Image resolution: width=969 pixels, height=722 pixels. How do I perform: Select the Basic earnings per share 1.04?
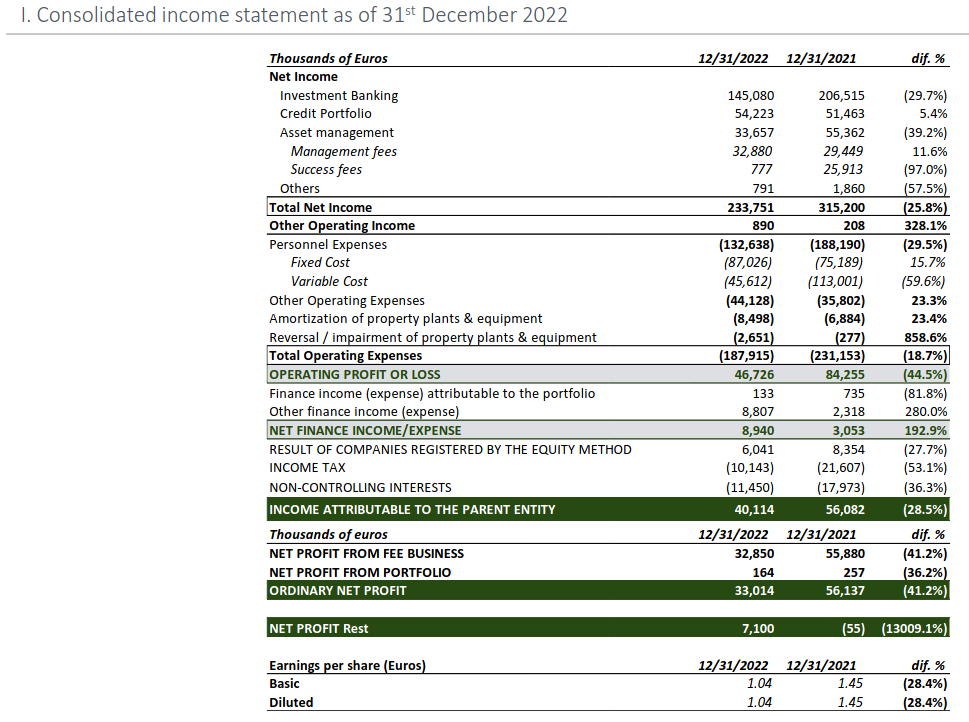tap(759, 684)
